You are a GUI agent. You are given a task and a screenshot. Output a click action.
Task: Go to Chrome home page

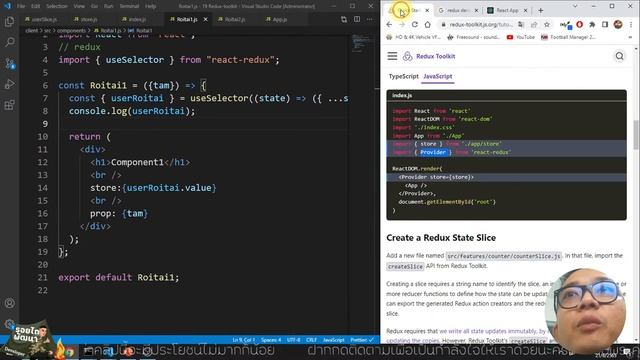click(x=427, y=24)
